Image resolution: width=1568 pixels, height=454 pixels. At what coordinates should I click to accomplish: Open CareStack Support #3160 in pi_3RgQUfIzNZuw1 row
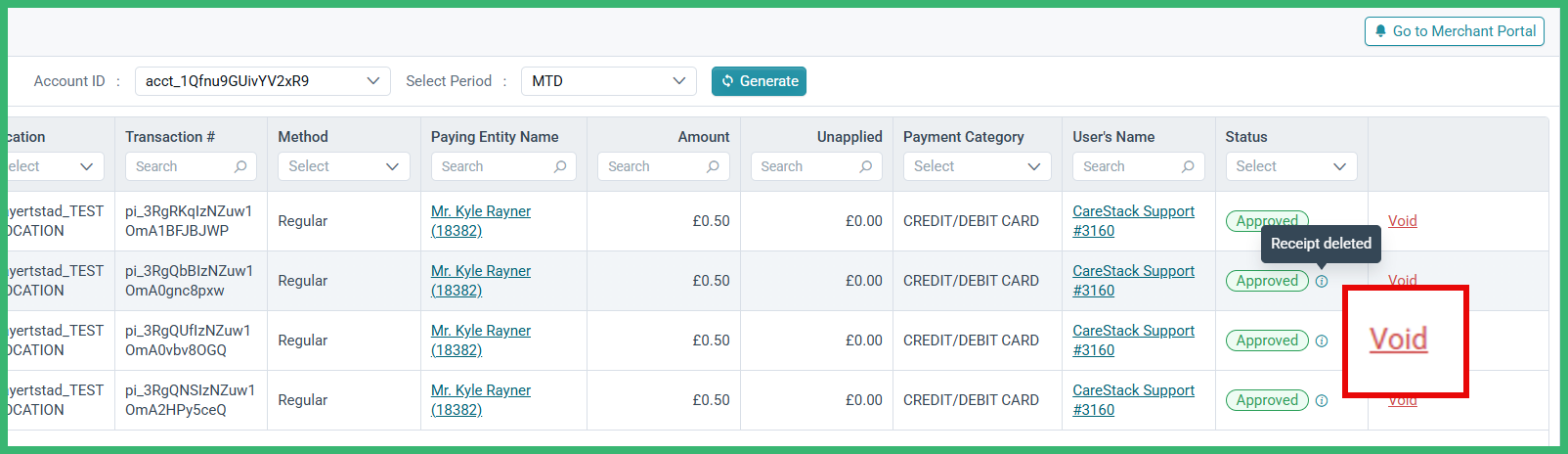point(1134,340)
